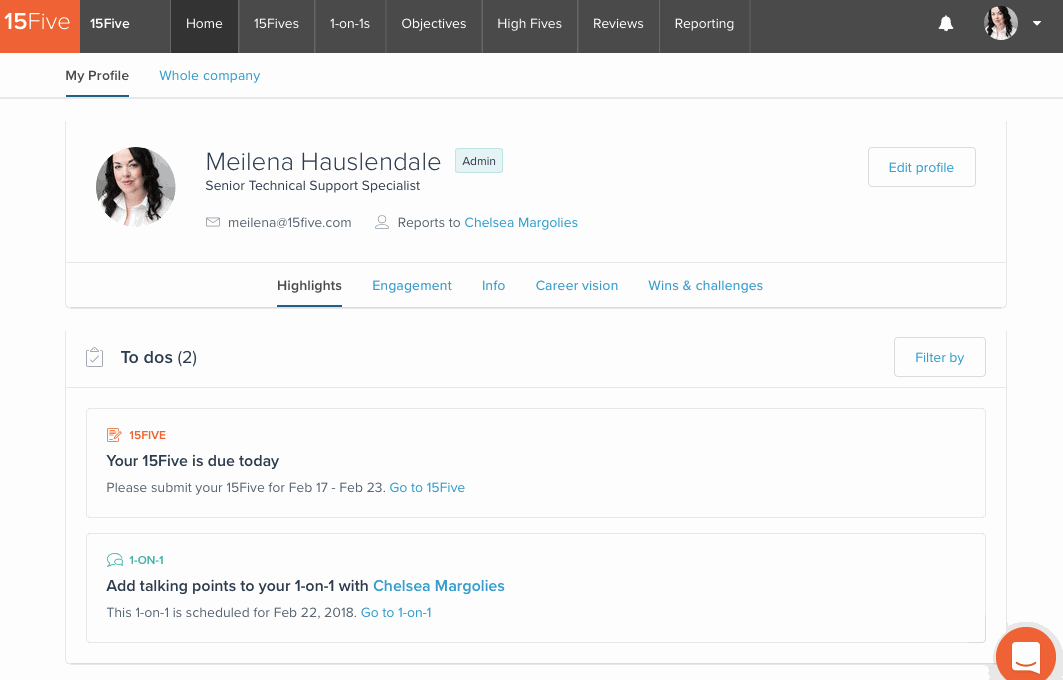
Task: Select the Highlights tab
Action: (309, 285)
